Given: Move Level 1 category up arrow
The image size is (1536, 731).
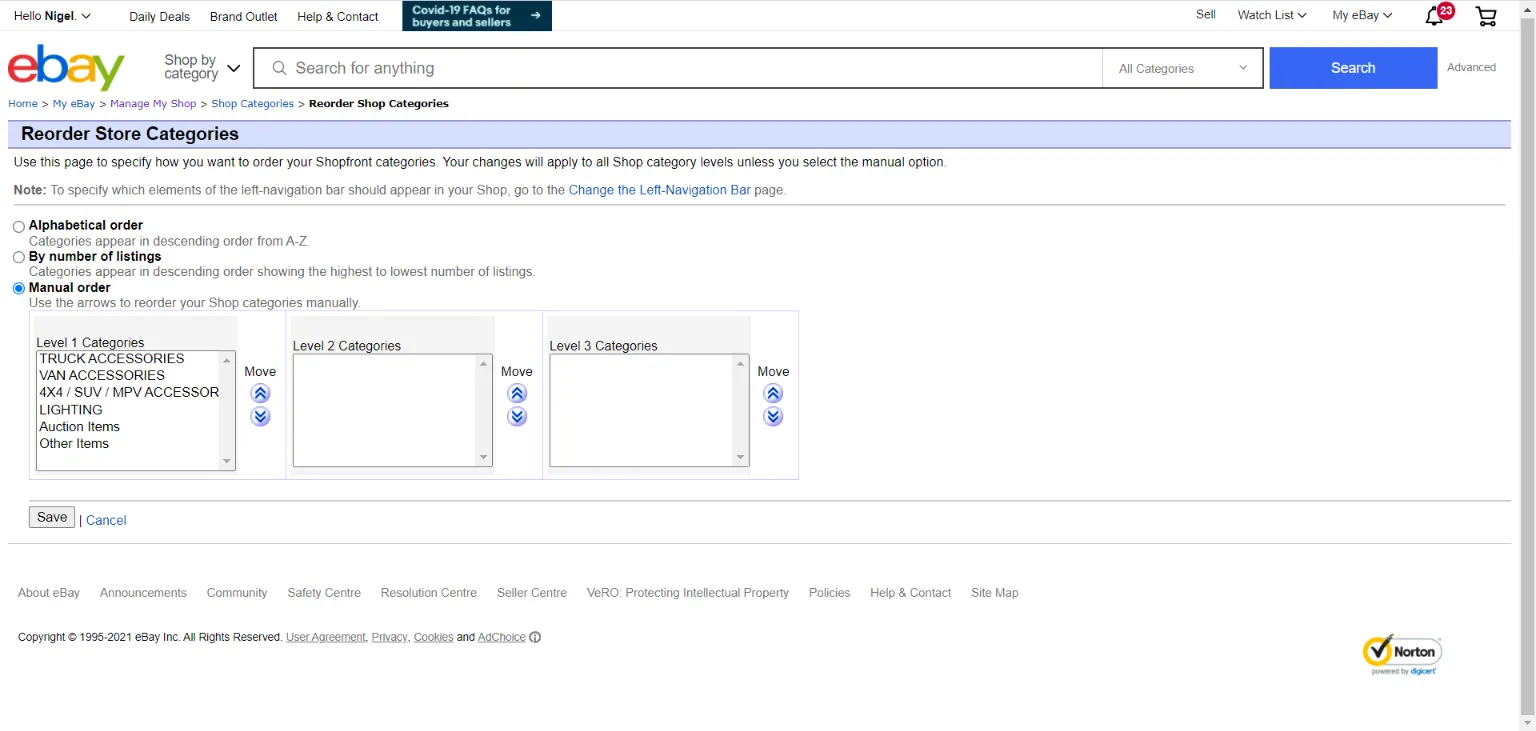Looking at the screenshot, I should coord(260,394).
